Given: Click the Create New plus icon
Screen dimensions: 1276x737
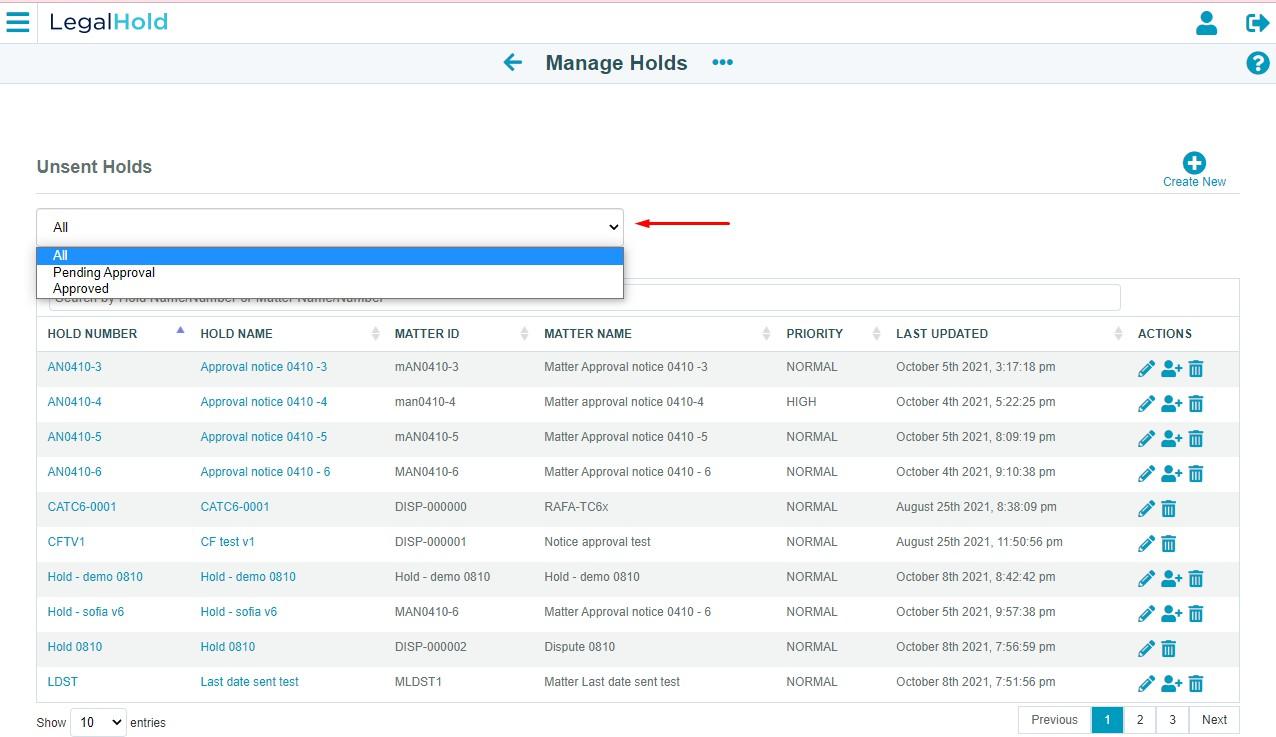Looking at the screenshot, I should [x=1194, y=163].
